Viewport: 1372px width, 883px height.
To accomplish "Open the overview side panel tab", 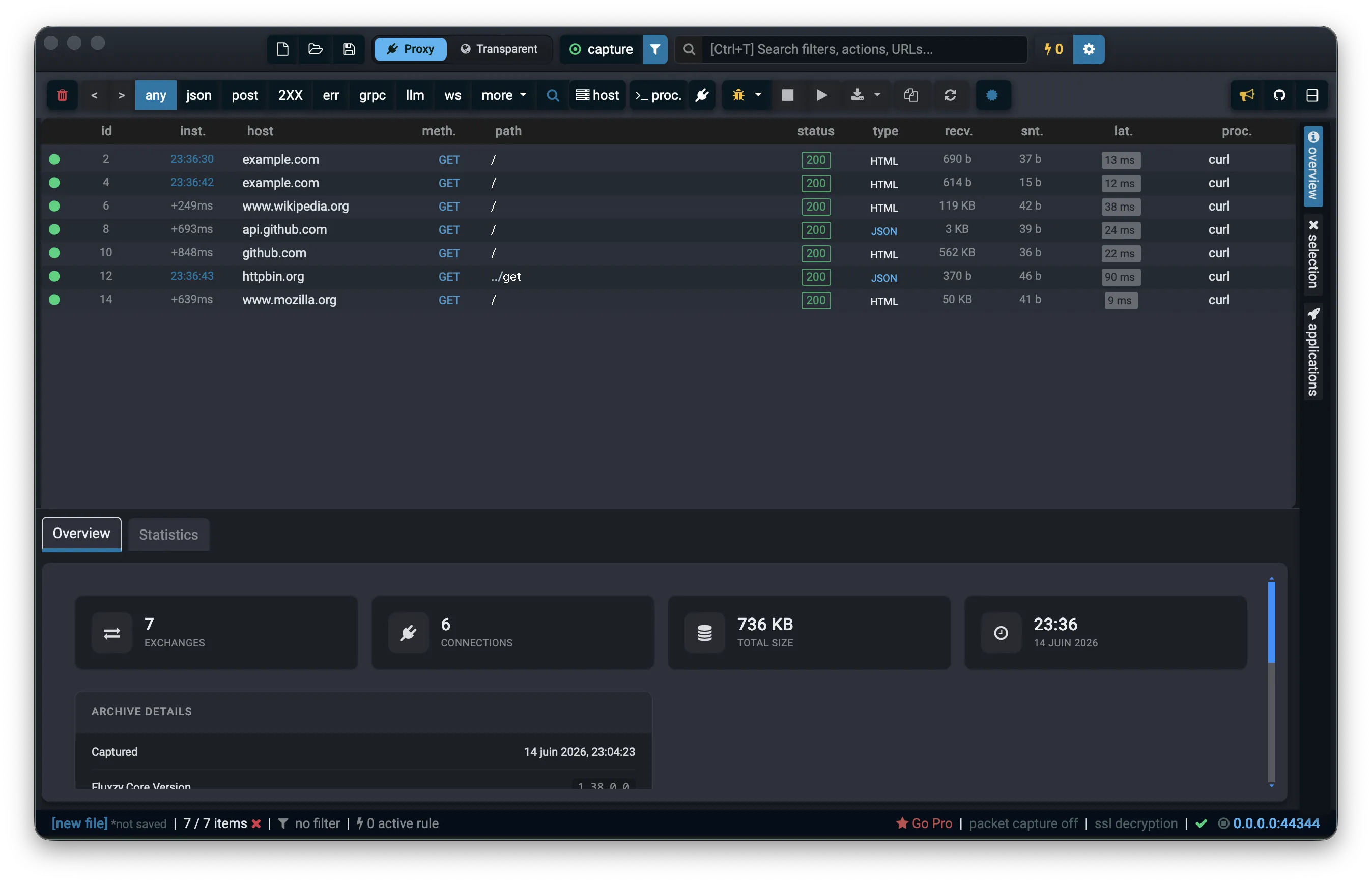I will pos(1312,166).
